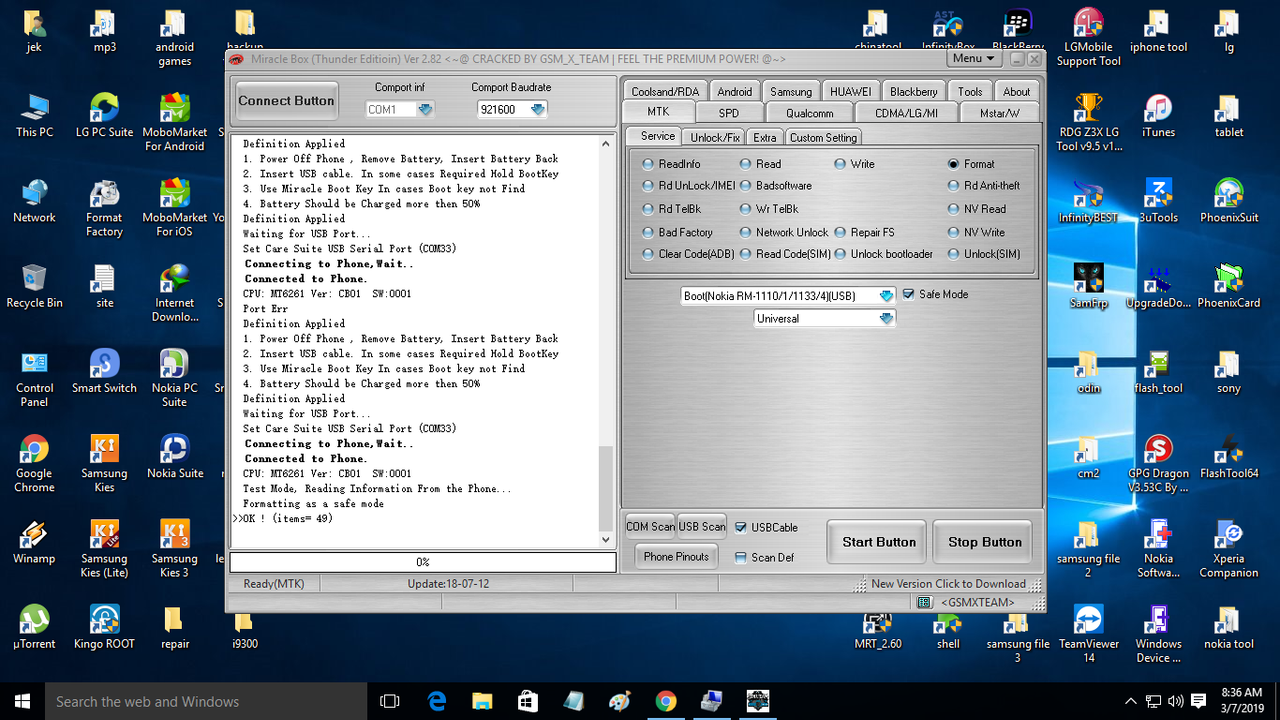The width and height of the screenshot is (1280, 720).
Task: Show hidden system tray icons
Action: (1131, 701)
